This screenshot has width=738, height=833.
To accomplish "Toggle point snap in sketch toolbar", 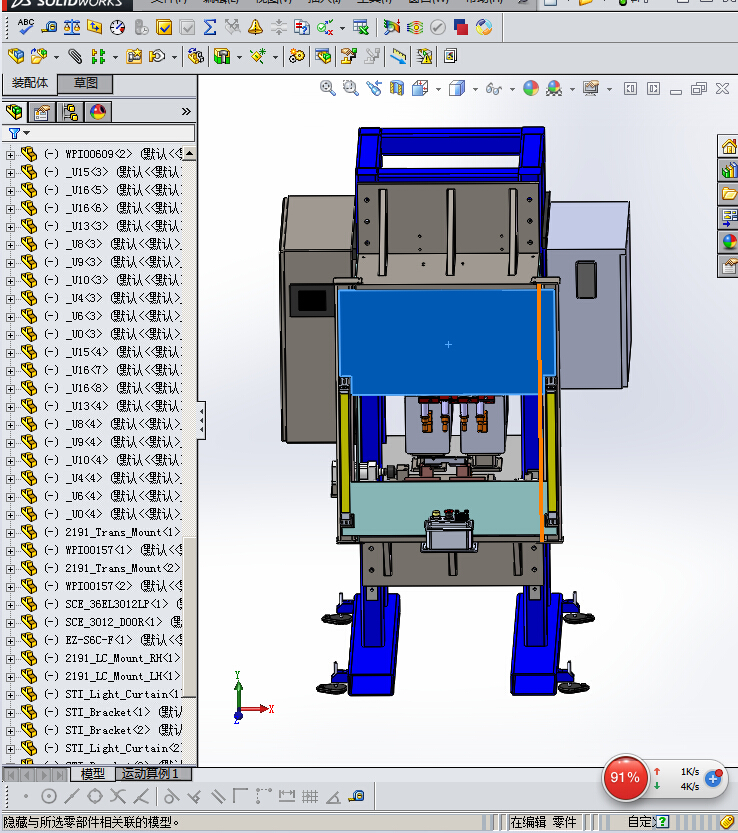I will (26, 796).
